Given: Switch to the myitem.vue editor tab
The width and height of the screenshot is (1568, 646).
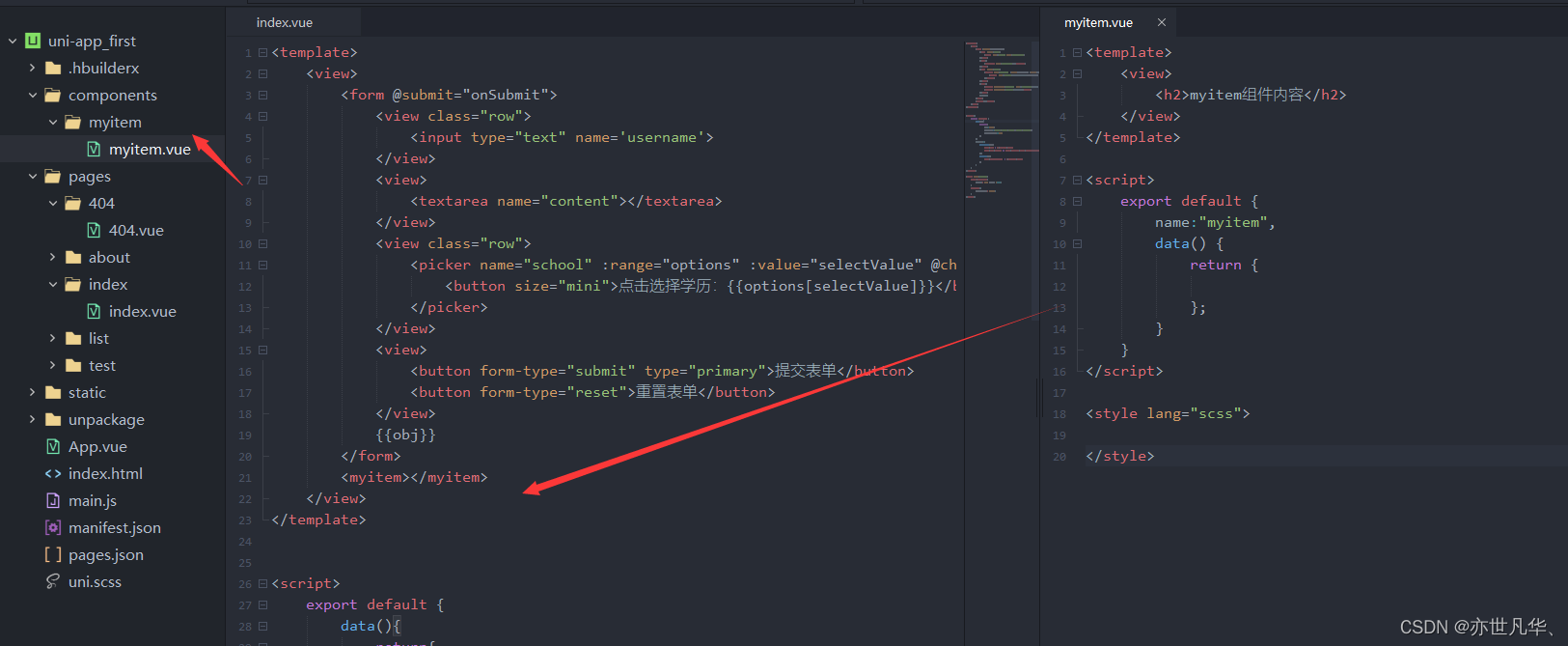Looking at the screenshot, I should tap(1098, 22).
